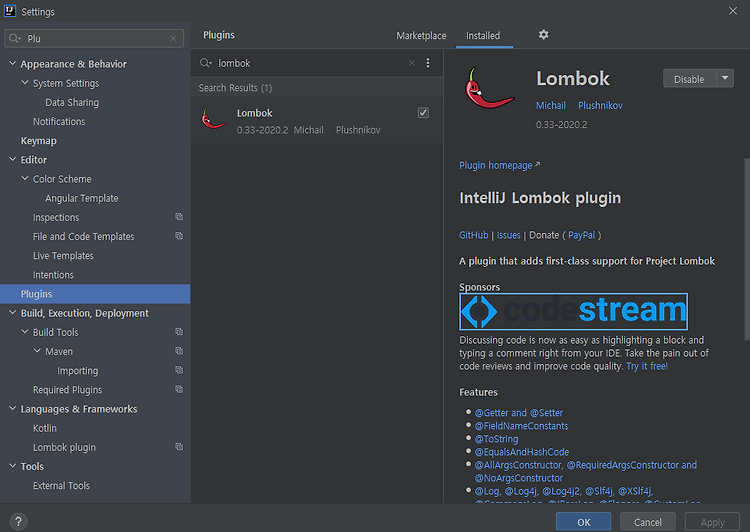The height and width of the screenshot is (532, 750).
Task: Click project-level icon beside Maven
Action: pyautogui.click(x=179, y=351)
